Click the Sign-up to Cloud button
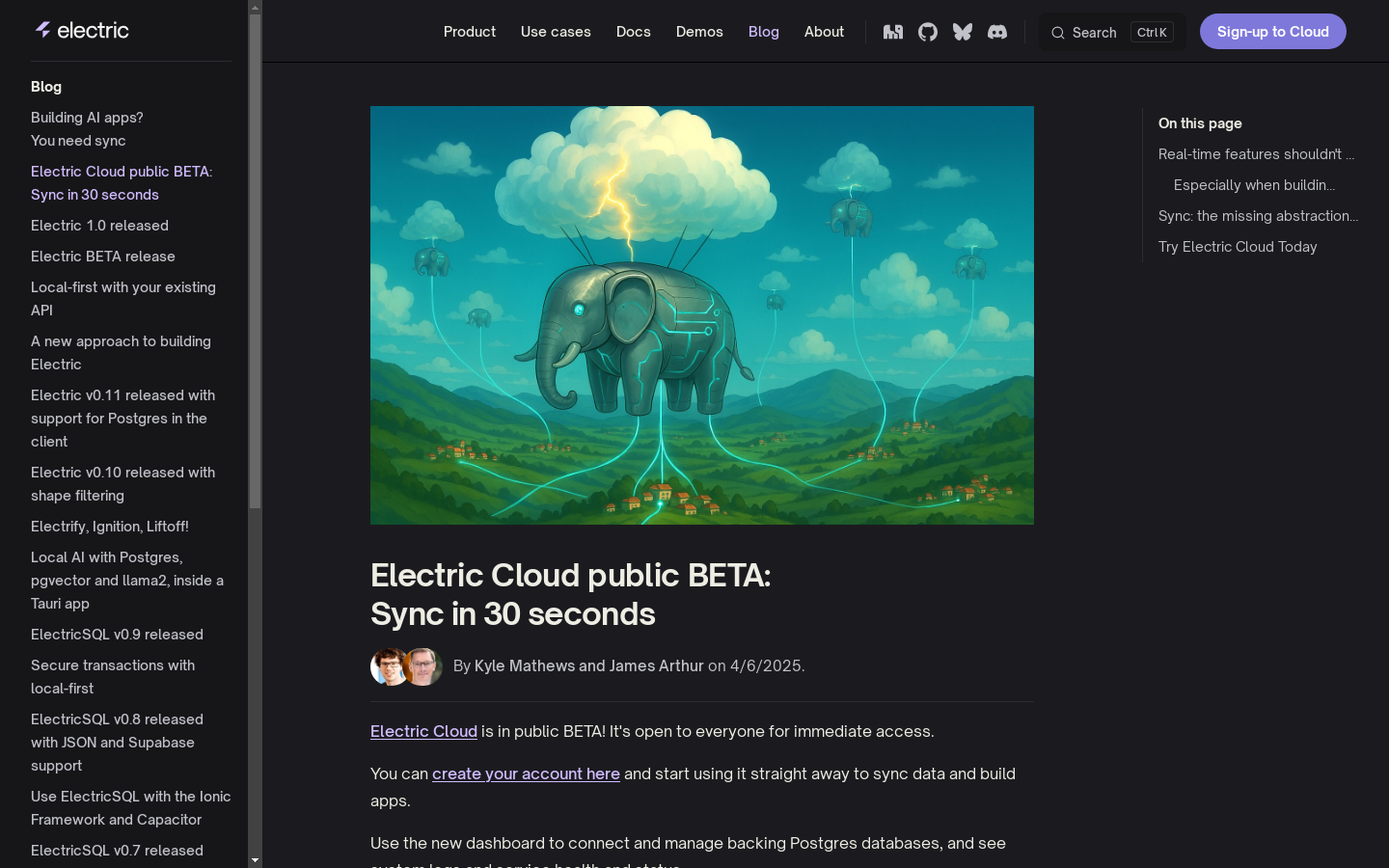Image resolution: width=1389 pixels, height=868 pixels. click(1273, 32)
